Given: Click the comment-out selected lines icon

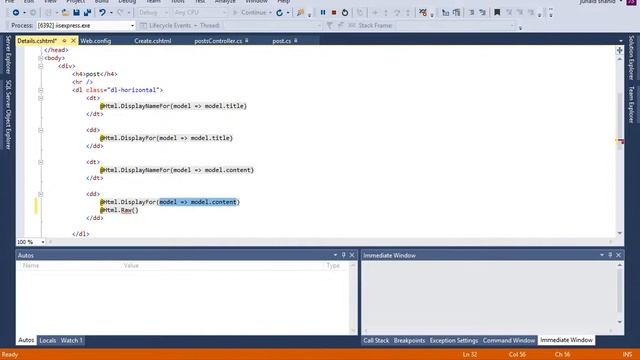Looking at the screenshot, I should [471, 13].
